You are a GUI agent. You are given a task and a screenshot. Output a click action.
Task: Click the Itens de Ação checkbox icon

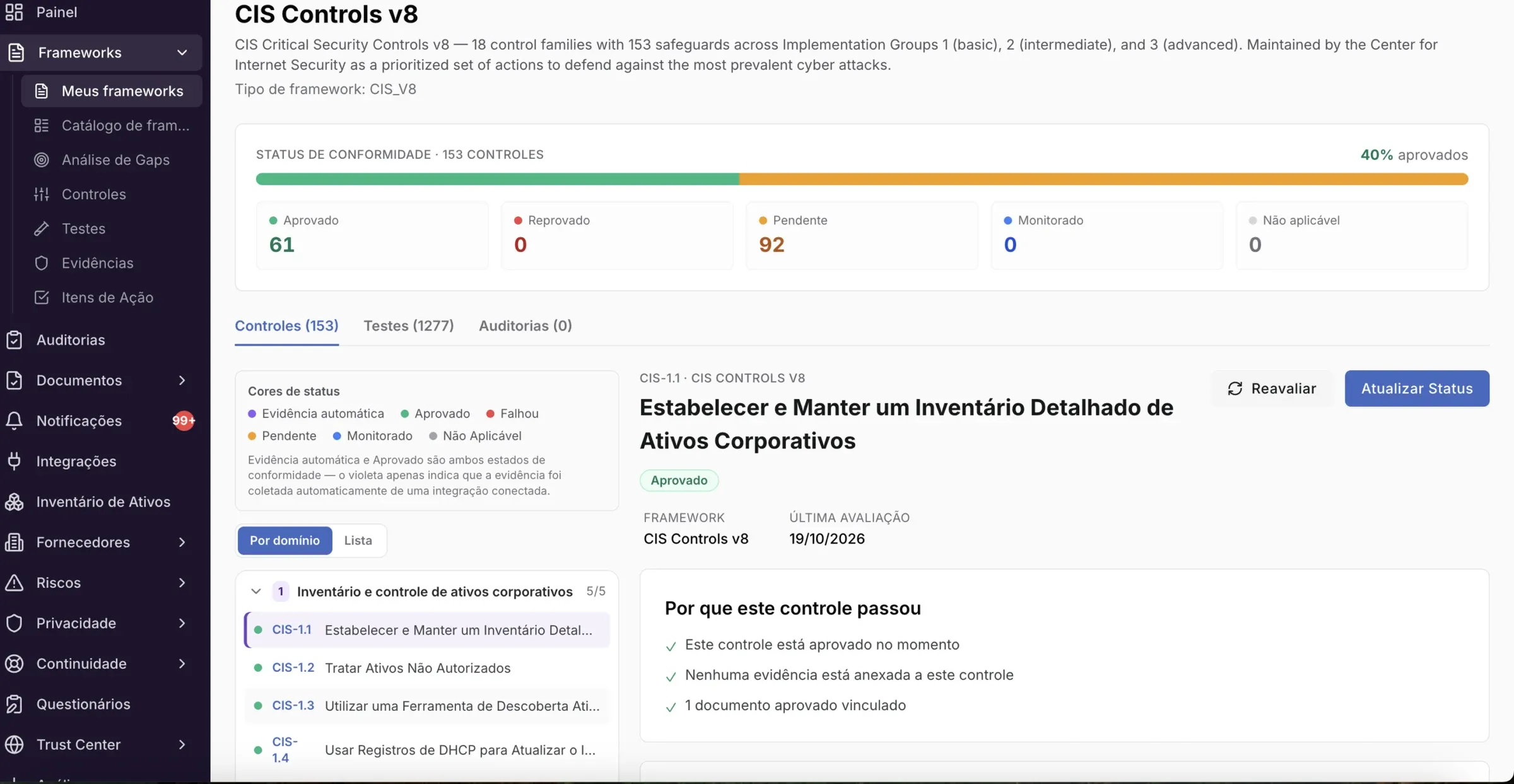pos(42,297)
